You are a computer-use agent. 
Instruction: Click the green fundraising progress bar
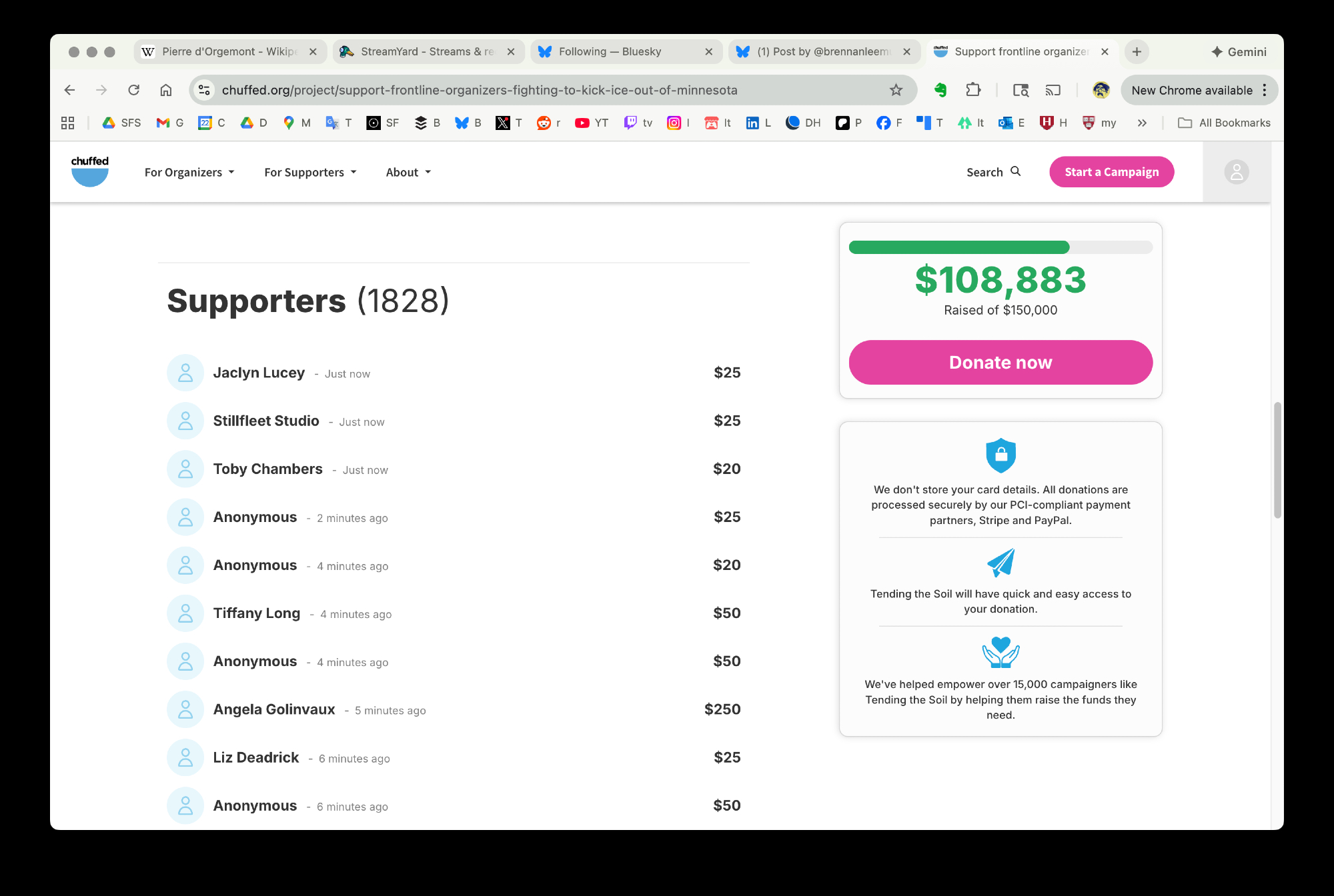click(959, 247)
